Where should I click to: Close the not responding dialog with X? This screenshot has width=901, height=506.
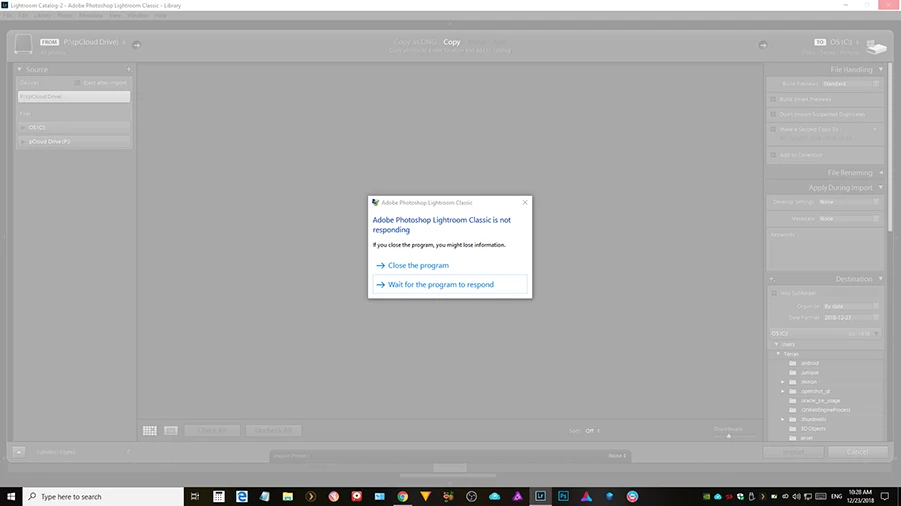[525, 202]
